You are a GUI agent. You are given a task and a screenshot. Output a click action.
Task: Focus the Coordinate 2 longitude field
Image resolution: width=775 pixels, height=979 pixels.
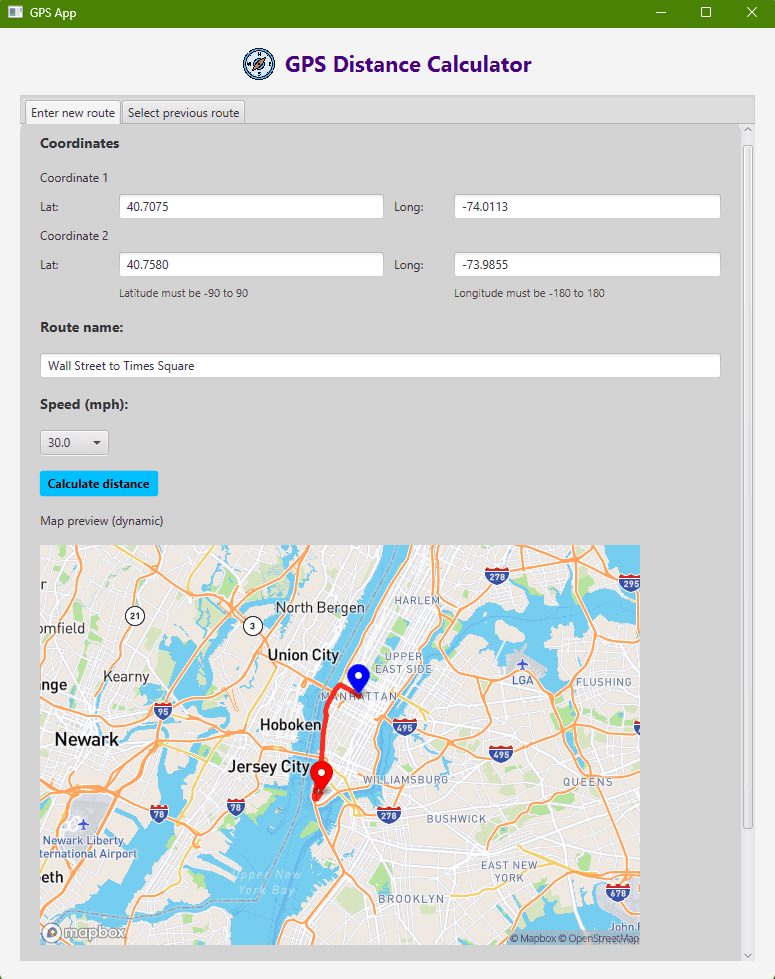click(587, 265)
